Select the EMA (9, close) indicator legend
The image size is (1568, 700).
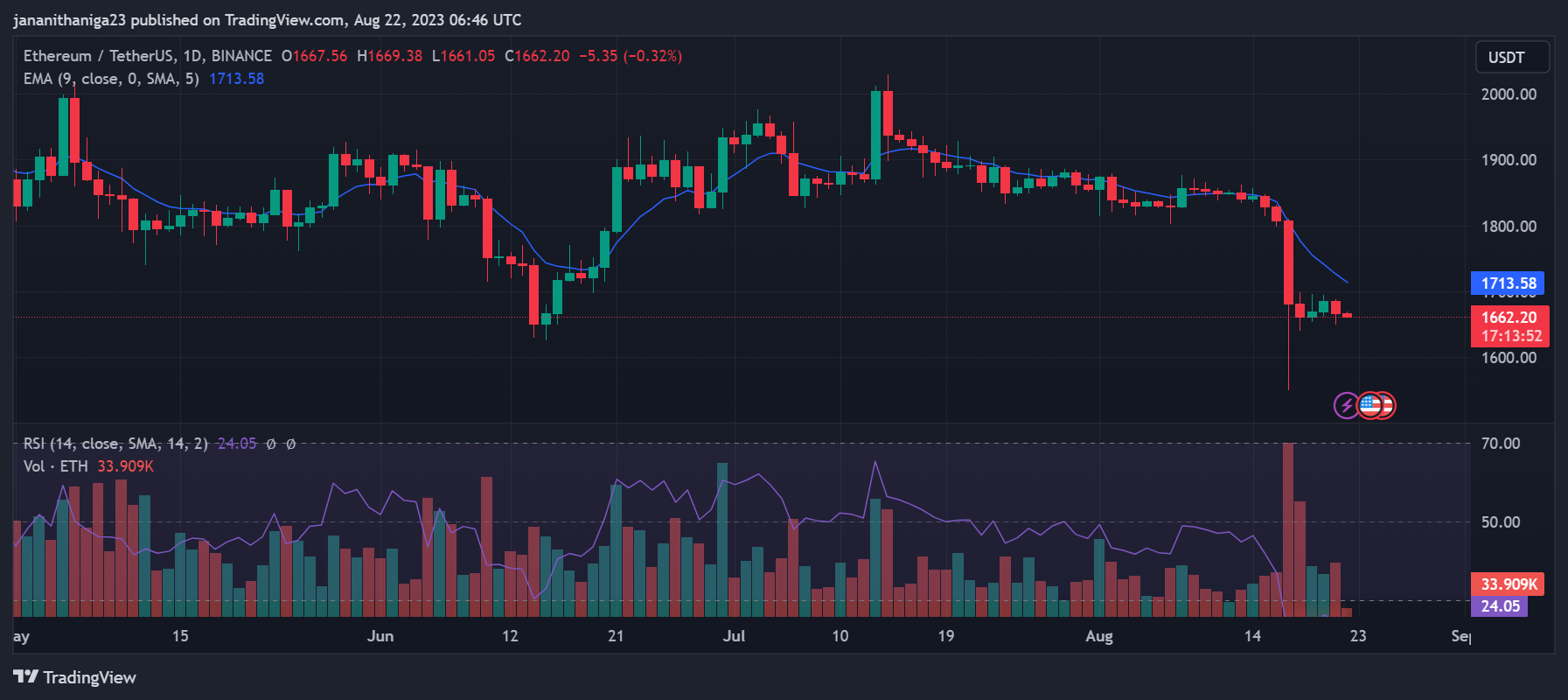coord(111,79)
